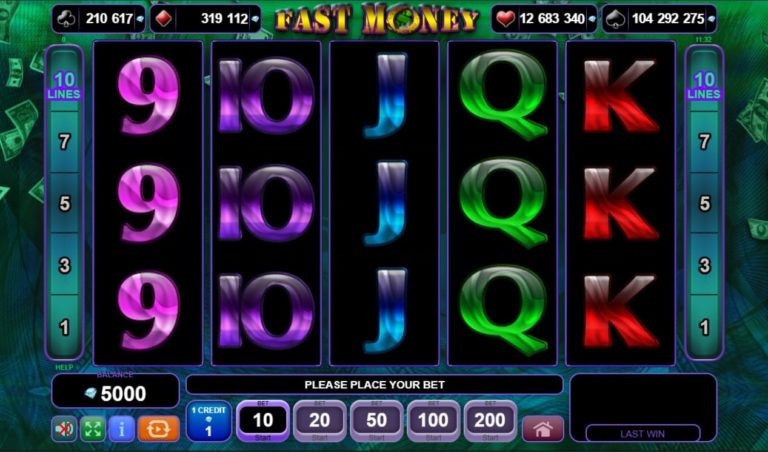The width and height of the screenshot is (768, 452).
Task: Click the clubs jackpot icon
Action: pos(67,19)
